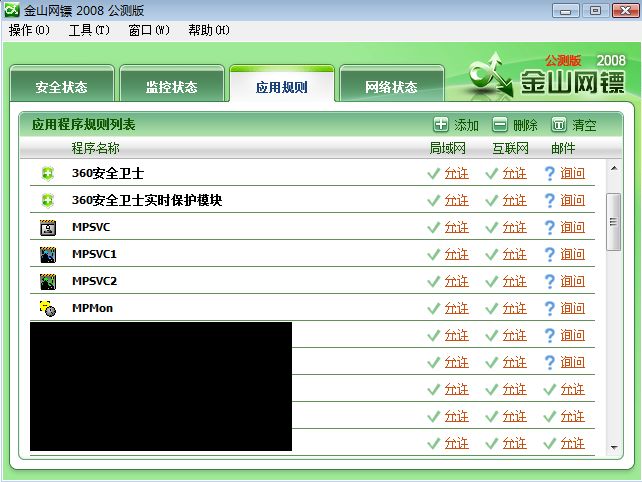The width and height of the screenshot is (642, 482).
Task: Toggle 360安全卫士 互联网 允许 link
Action: point(515,174)
